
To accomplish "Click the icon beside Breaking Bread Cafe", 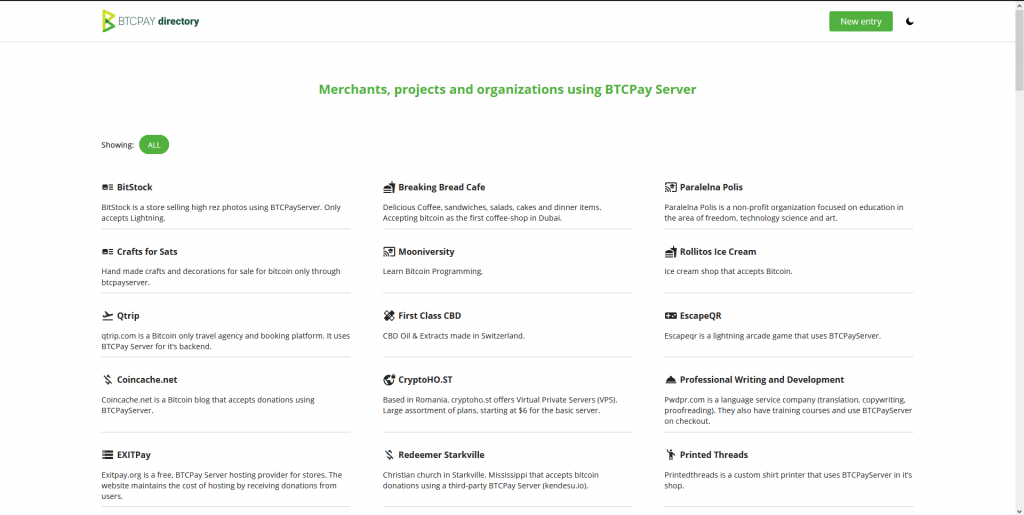I will [389, 187].
